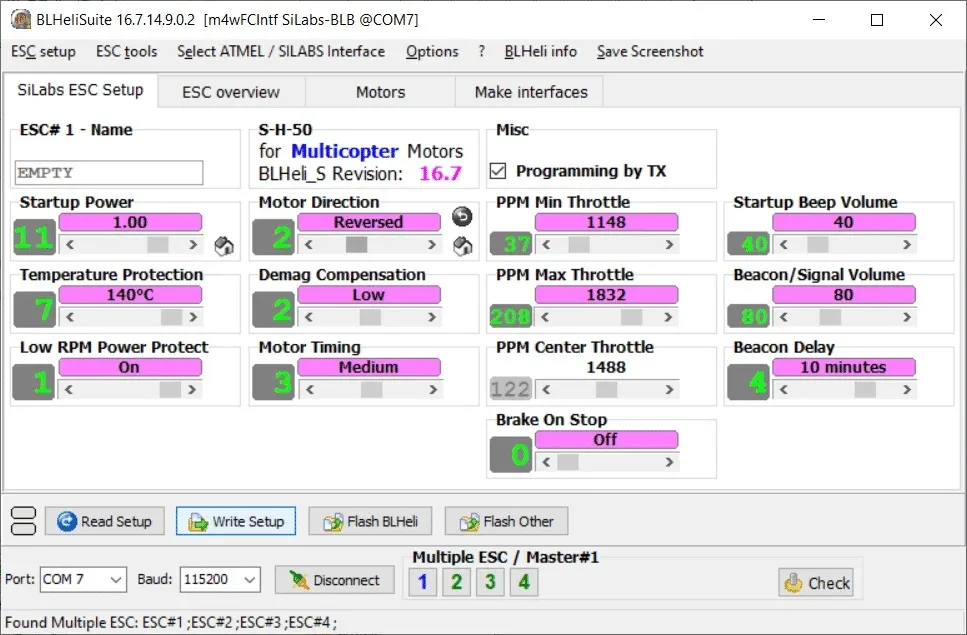Viewport: 967px width, 635px height.
Task: Click the round arrow icon in Motor Direction
Action: tap(461, 217)
